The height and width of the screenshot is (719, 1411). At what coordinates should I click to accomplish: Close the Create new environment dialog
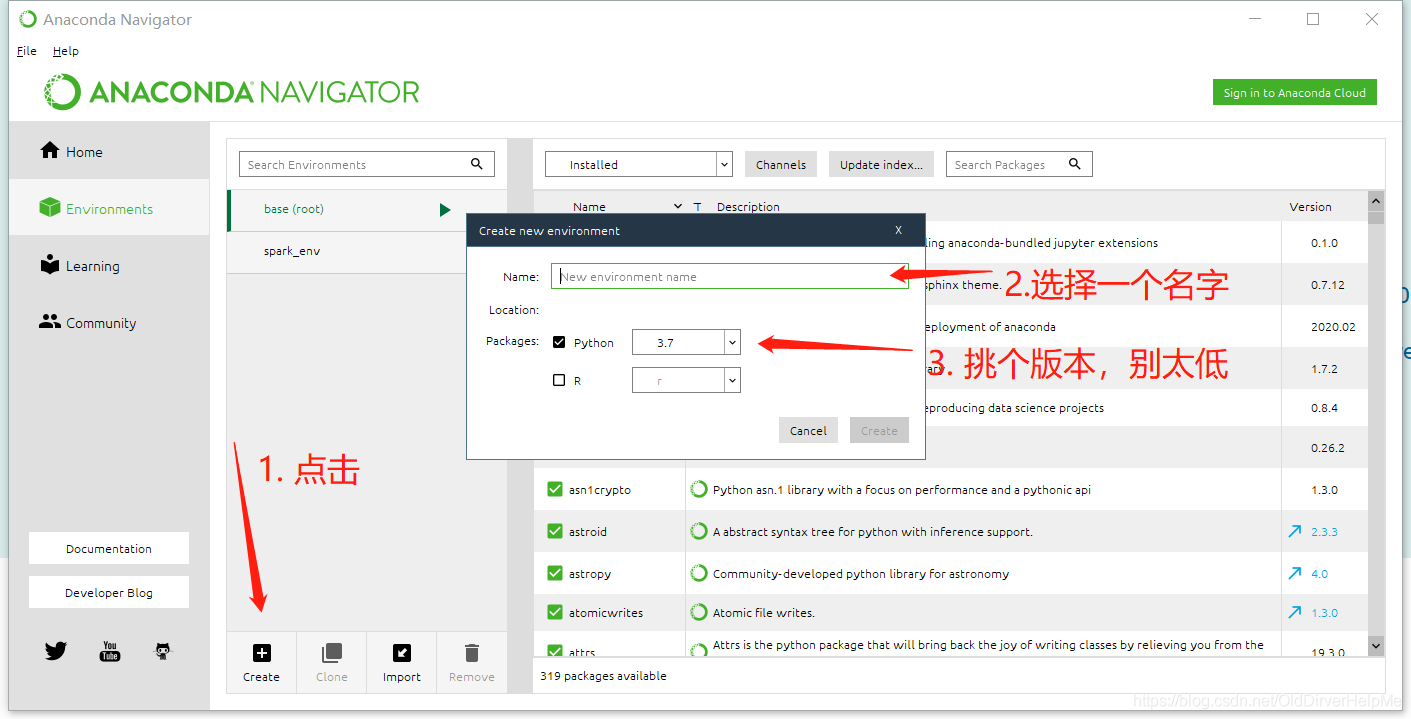898,230
